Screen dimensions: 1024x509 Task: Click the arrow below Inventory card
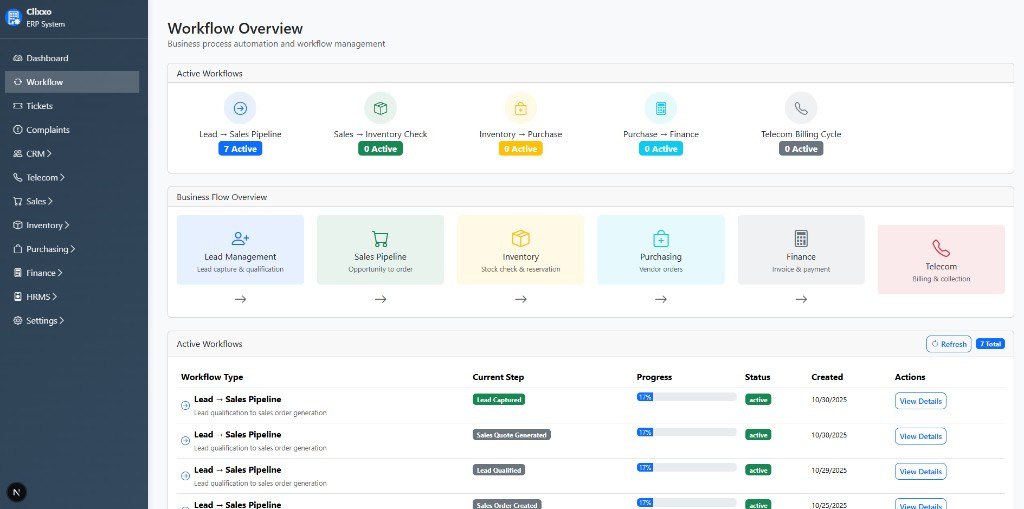520,299
